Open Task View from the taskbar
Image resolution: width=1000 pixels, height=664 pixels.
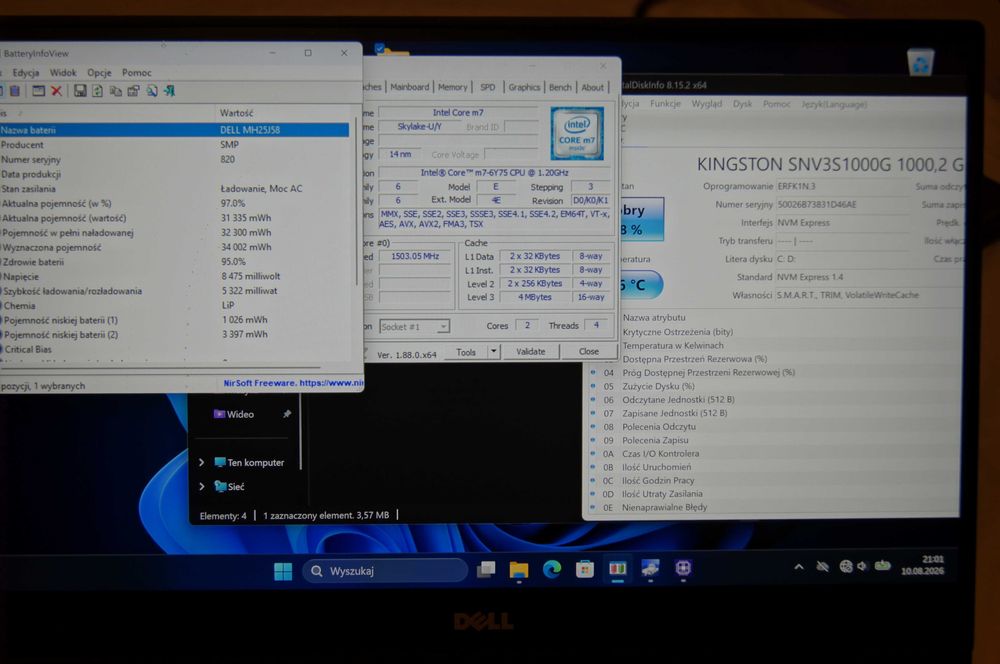(486, 569)
